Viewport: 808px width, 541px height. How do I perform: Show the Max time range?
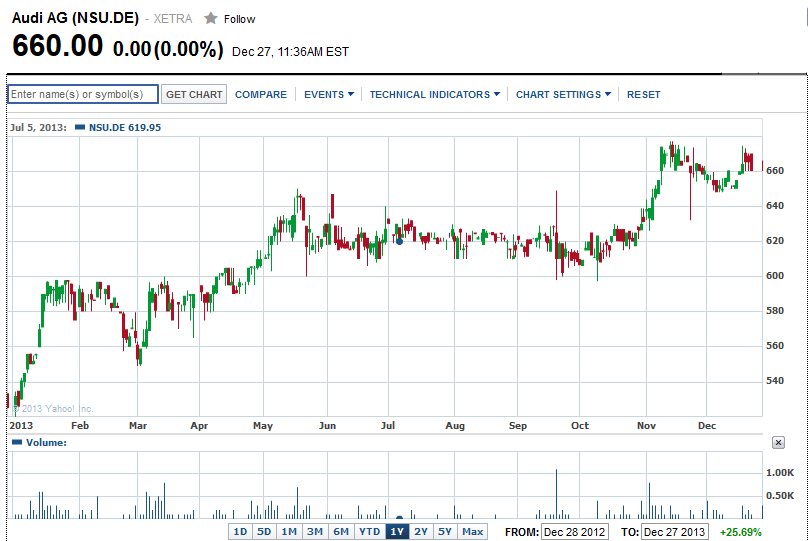(473, 532)
